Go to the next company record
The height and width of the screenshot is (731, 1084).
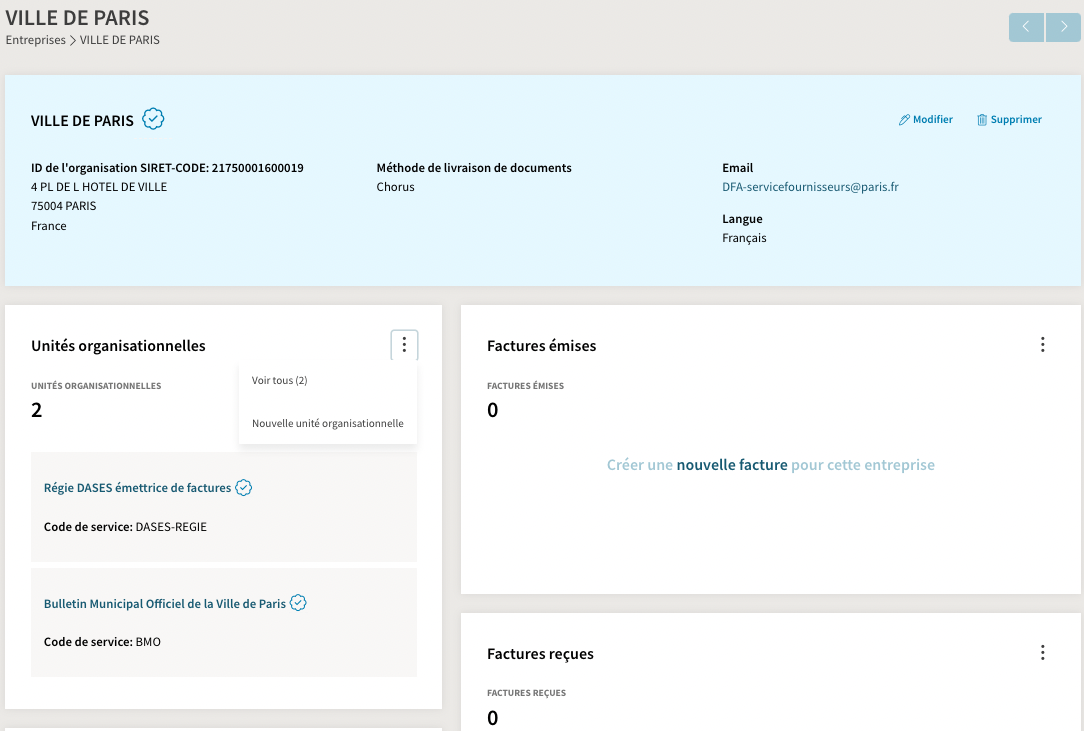click(x=1063, y=27)
